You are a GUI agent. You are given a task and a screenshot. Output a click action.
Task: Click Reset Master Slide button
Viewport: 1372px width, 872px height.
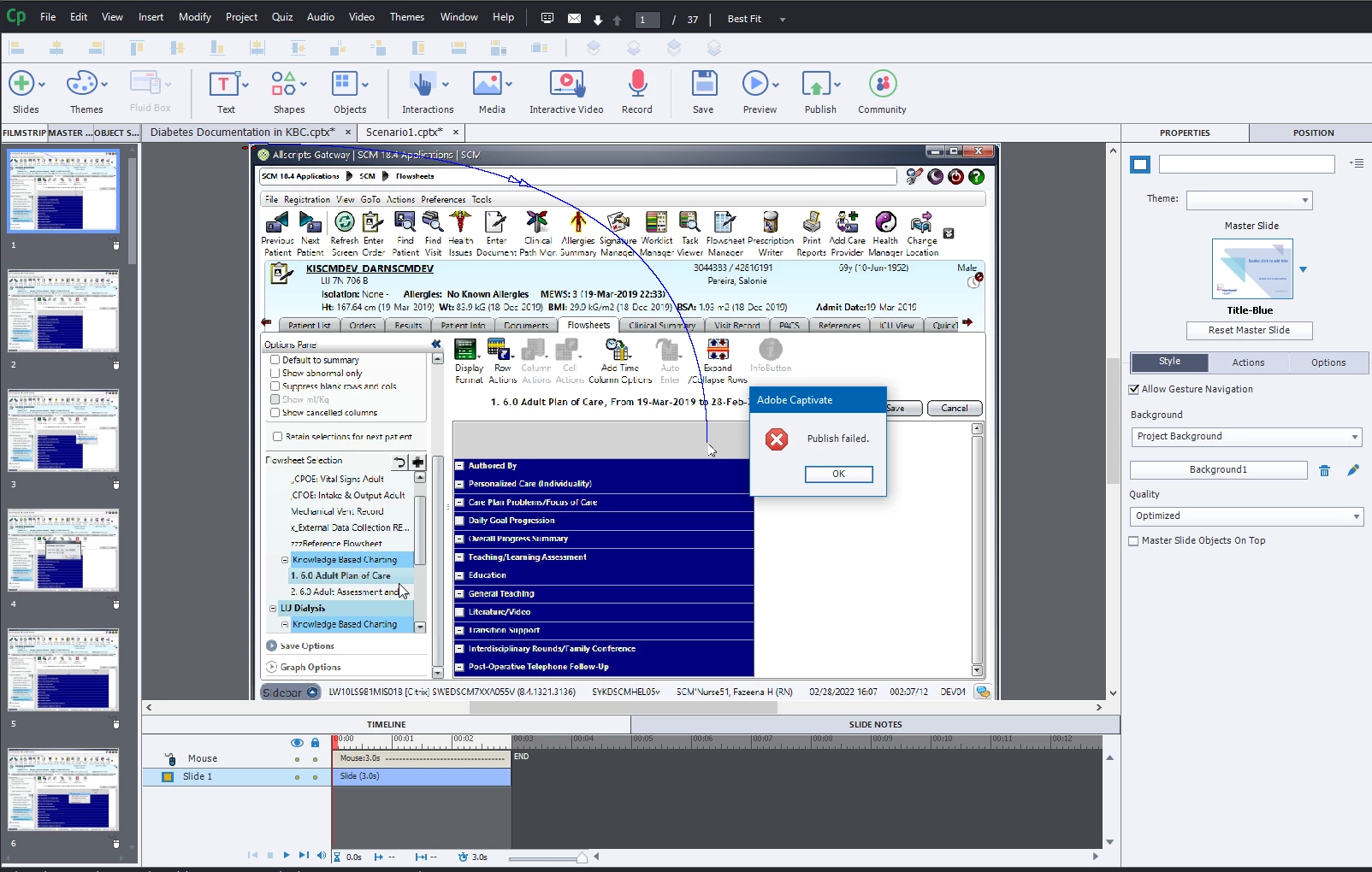coord(1249,330)
